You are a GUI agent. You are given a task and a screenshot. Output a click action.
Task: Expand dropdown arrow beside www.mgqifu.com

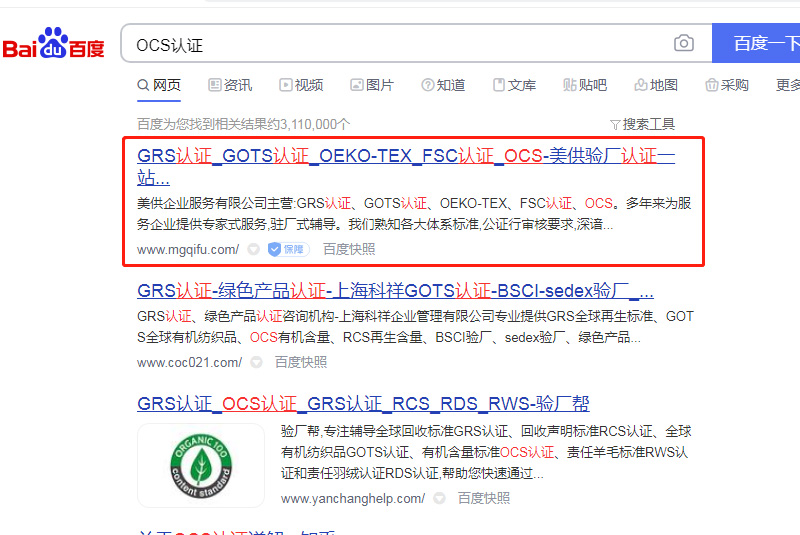[x=253, y=249]
